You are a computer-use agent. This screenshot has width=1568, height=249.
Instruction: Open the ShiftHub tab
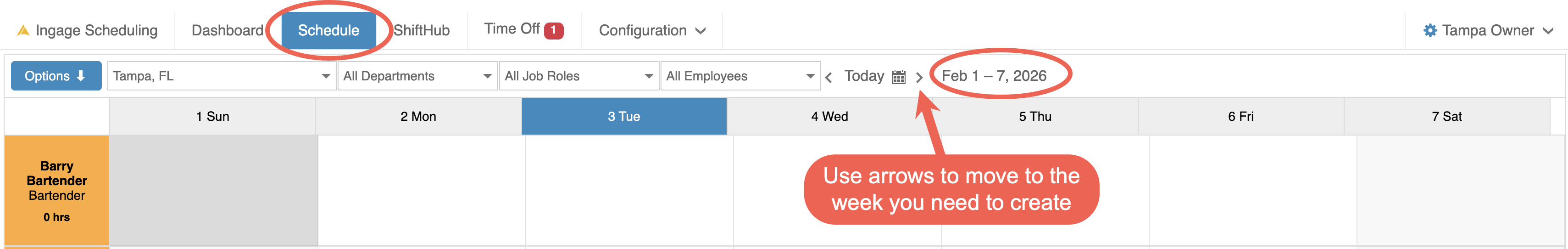(x=421, y=30)
